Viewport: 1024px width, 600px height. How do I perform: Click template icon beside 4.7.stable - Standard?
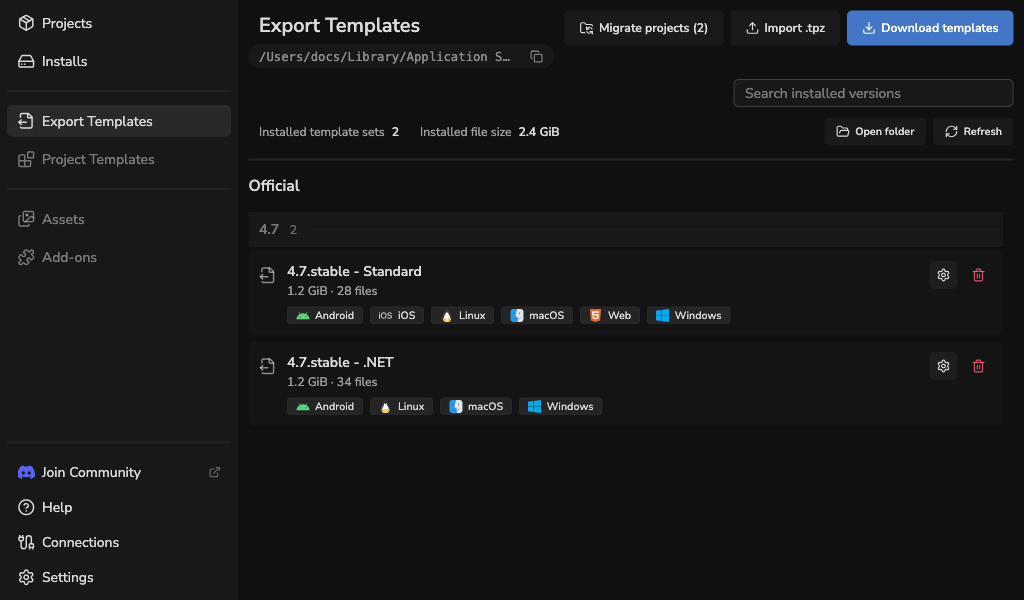(x=267, y=275)
